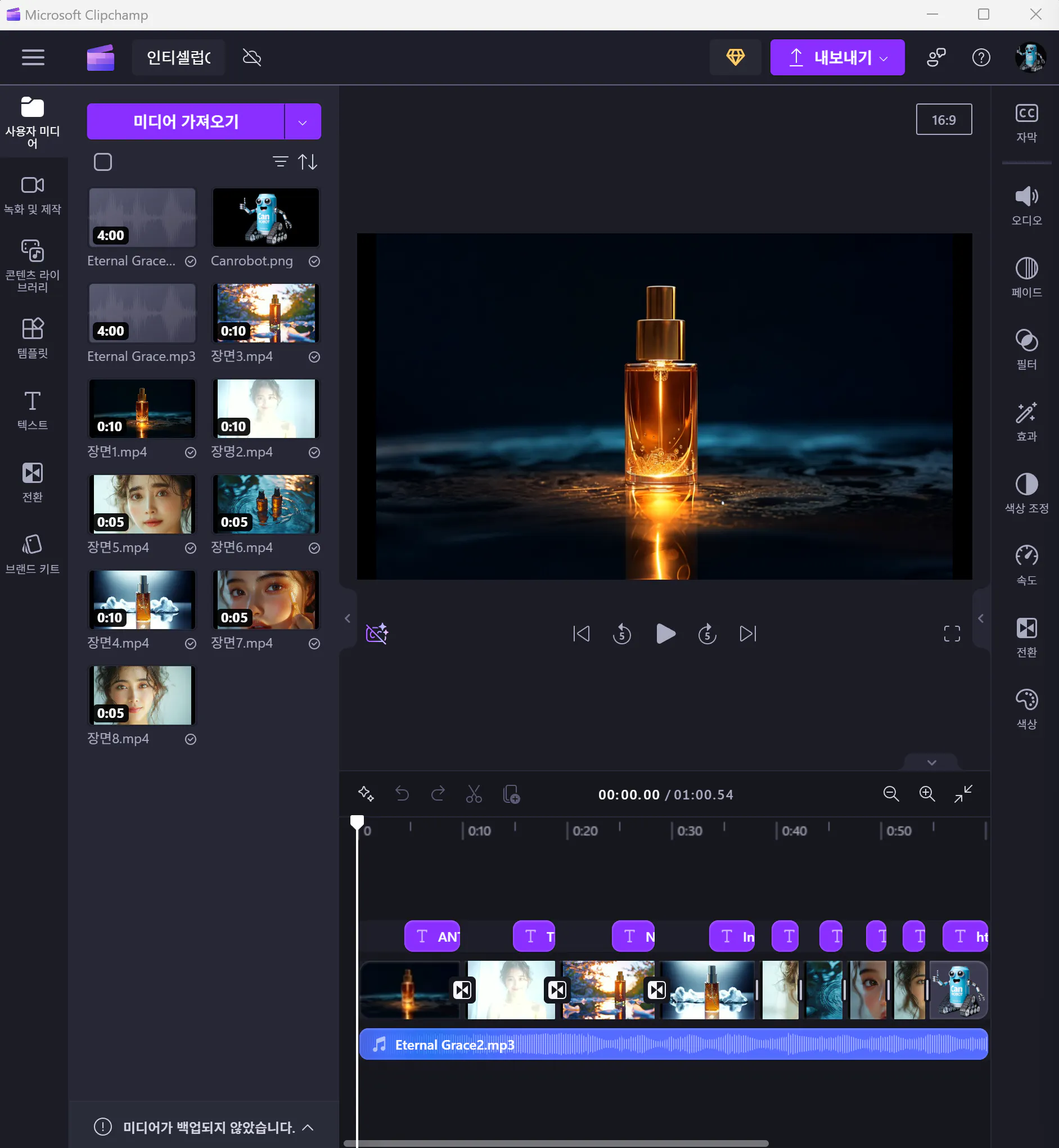The image size is (1059, 1148).
Task: Expand the import media dropdown arrow
Action: pos(303,122)
